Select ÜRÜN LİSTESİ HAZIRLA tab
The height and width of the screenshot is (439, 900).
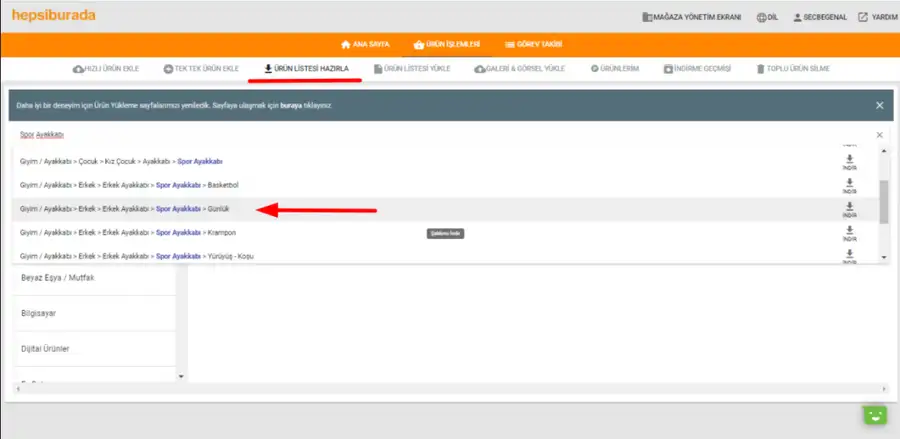click(306, 69)
